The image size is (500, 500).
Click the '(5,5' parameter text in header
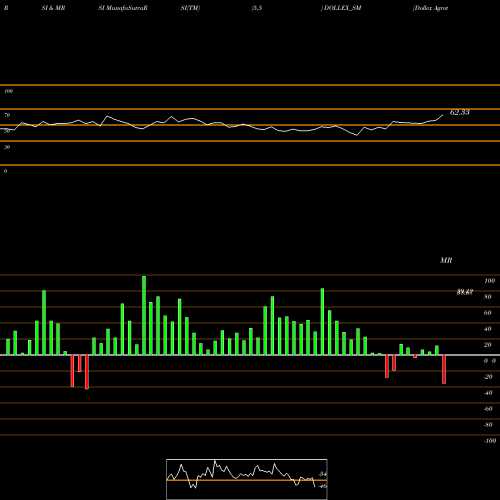(x=257, y=8)
